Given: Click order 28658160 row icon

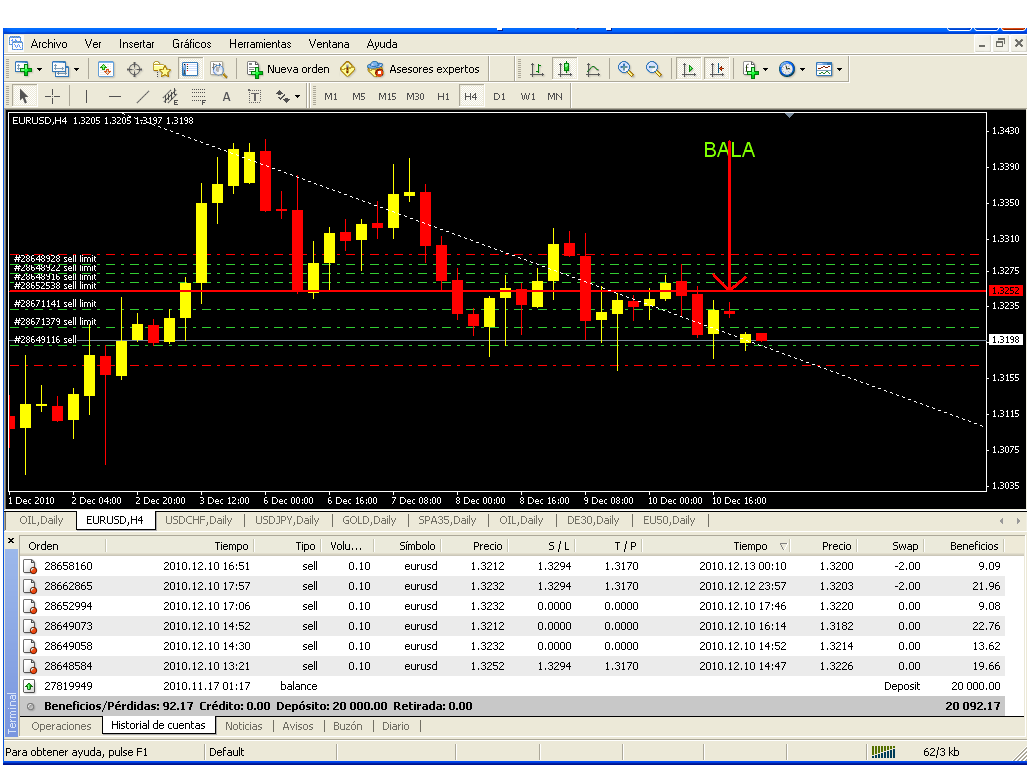Looking at the screenshot, I should coord(30,566).
